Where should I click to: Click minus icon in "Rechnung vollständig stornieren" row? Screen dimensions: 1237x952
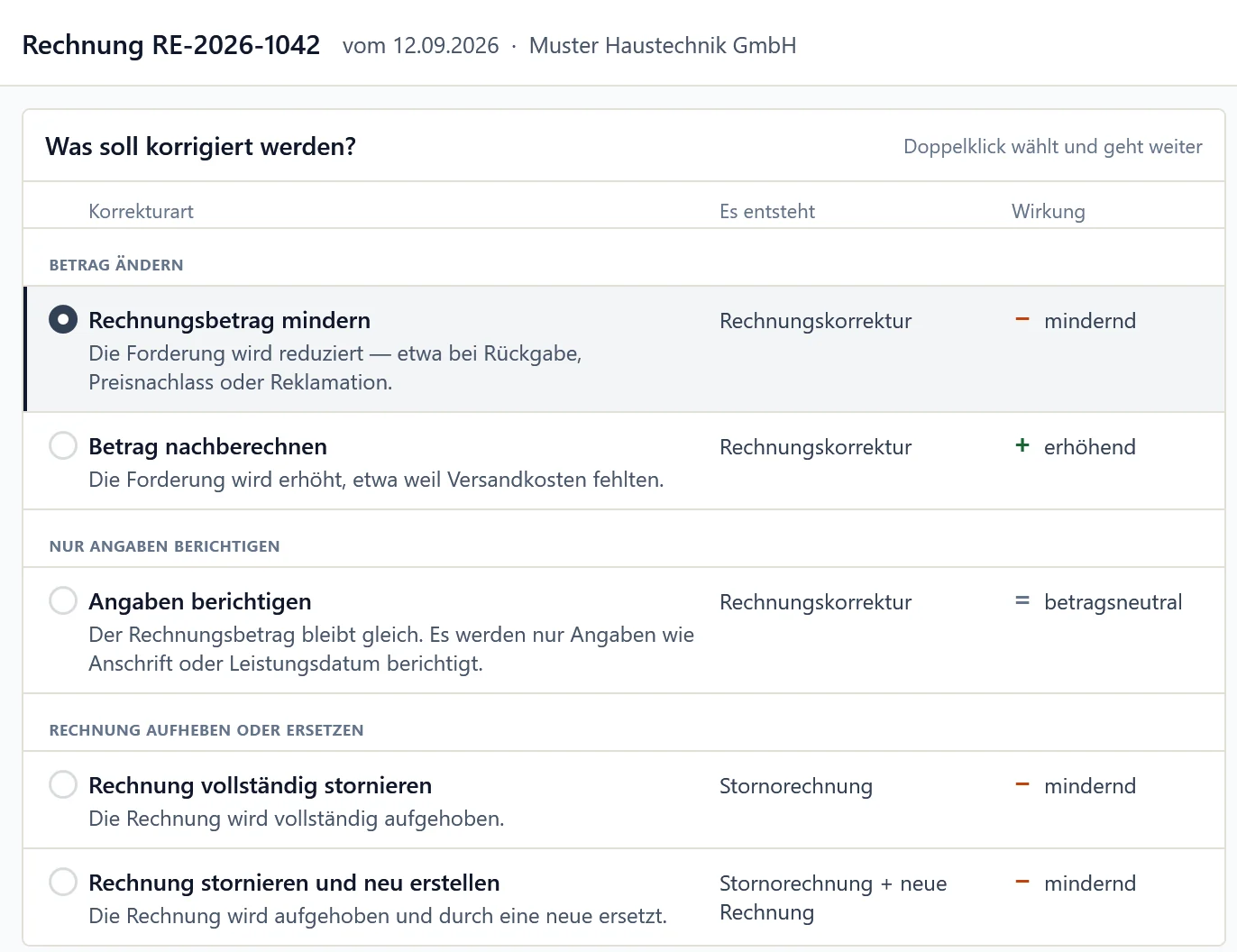coord(1022,784)
